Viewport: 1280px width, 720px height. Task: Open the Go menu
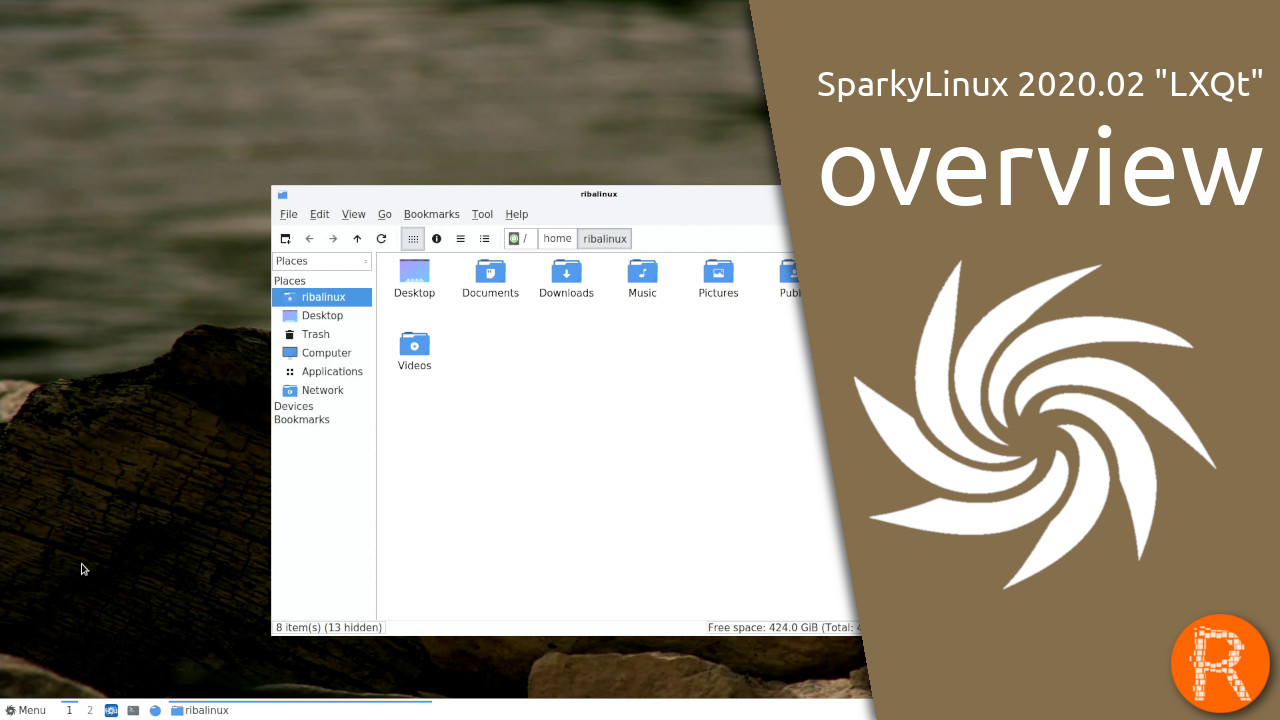pyautogui.click(x=385, y=214)
